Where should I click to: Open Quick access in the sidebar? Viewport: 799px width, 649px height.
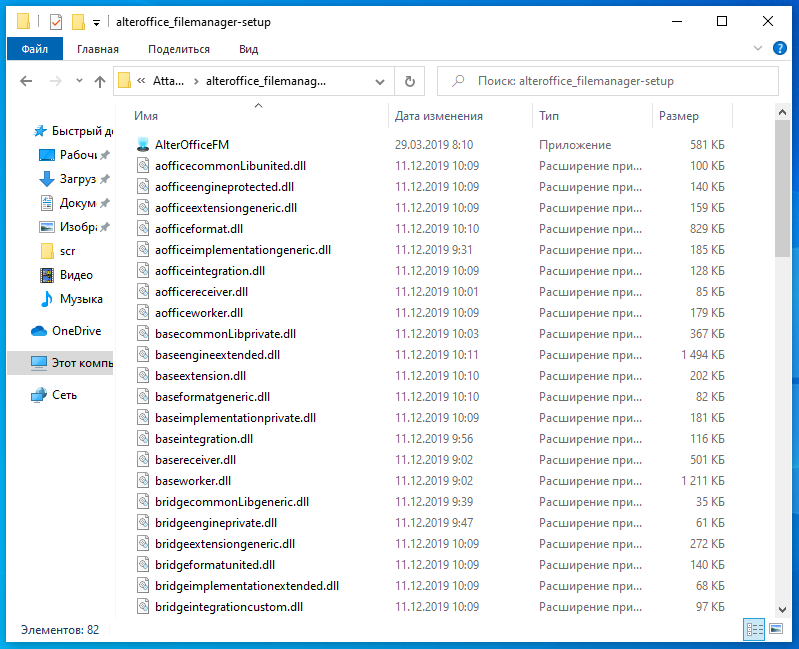point(71,131)
